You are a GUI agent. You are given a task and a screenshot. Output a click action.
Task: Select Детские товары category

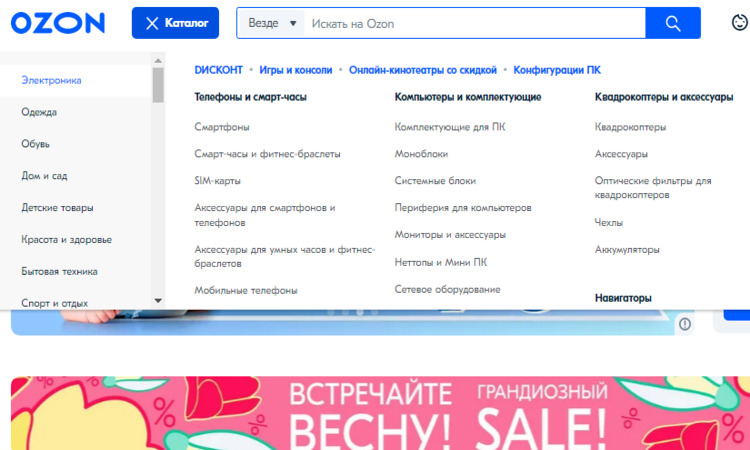(x=57, y=208)
